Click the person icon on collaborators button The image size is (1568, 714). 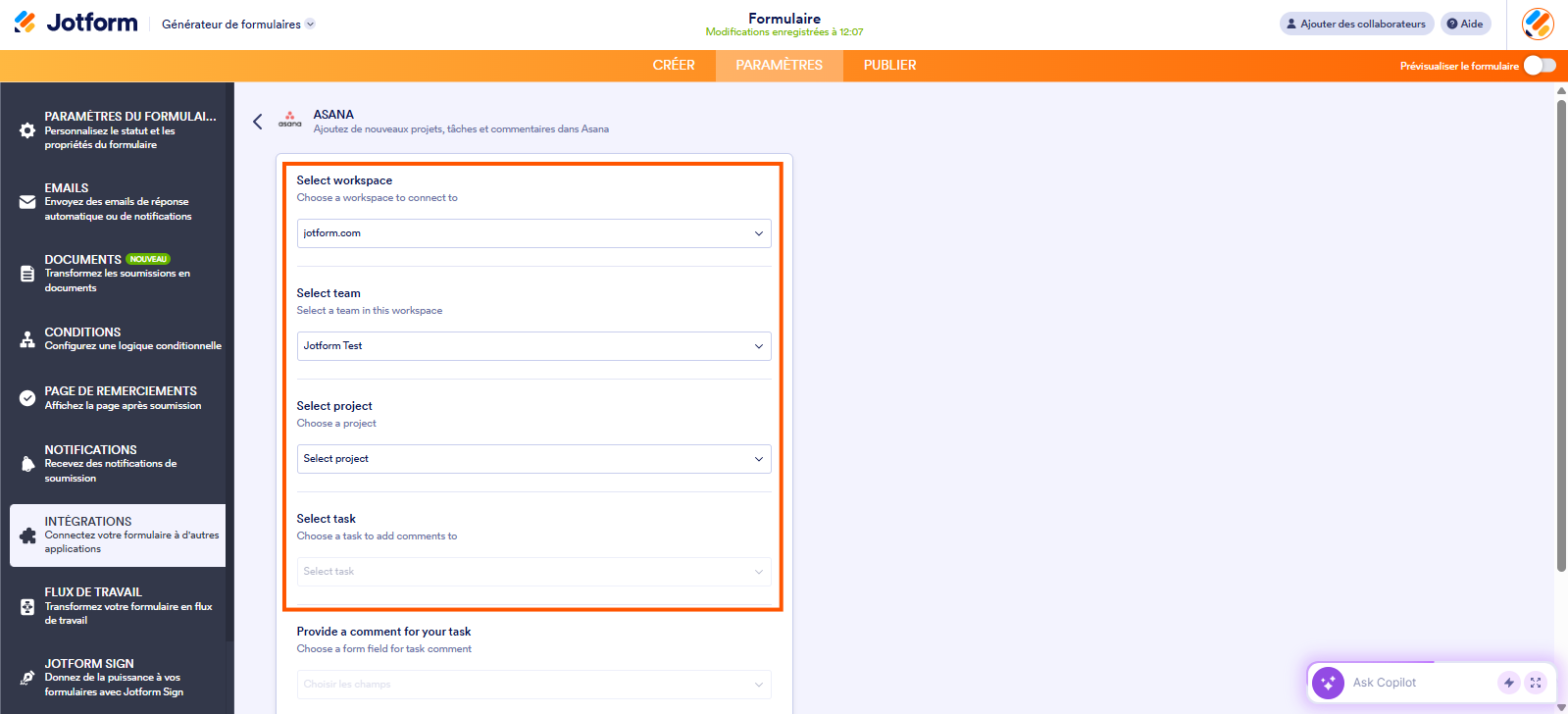click(1291, 24)
